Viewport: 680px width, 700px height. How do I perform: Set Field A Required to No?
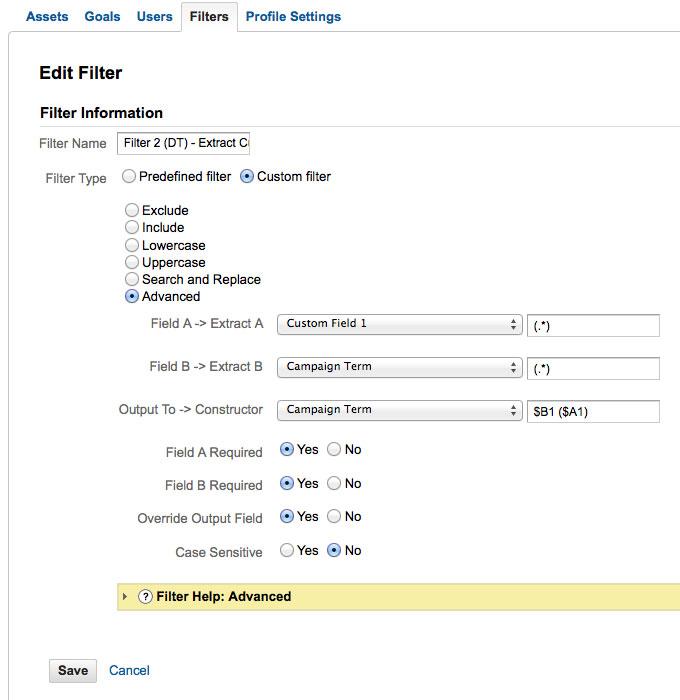tap(334, 450)
